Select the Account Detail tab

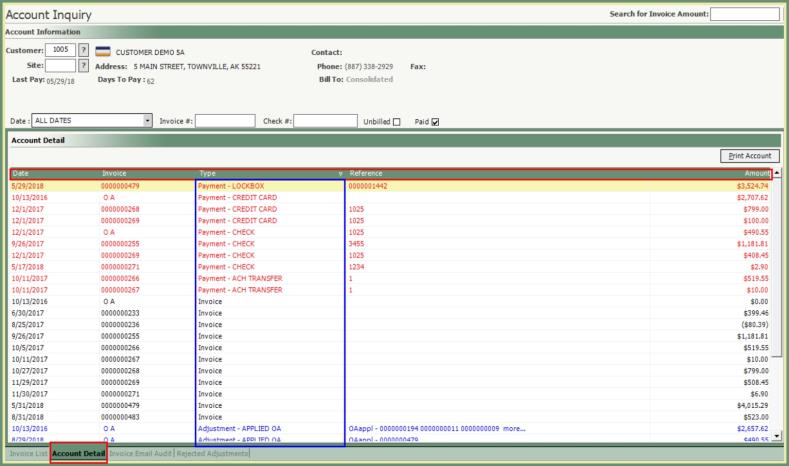(x=78, y=453)
